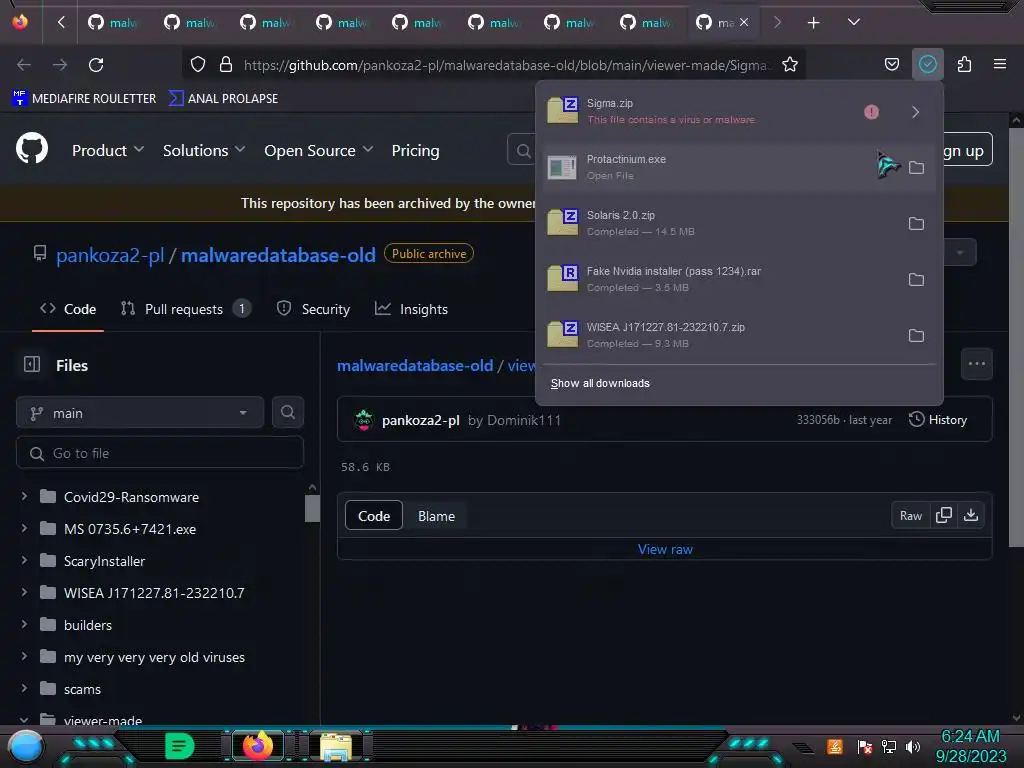Open MEDIAFIRE ROULETTER bookmark
Viewport: 1024px width, 768px height.
coord(84,99)
